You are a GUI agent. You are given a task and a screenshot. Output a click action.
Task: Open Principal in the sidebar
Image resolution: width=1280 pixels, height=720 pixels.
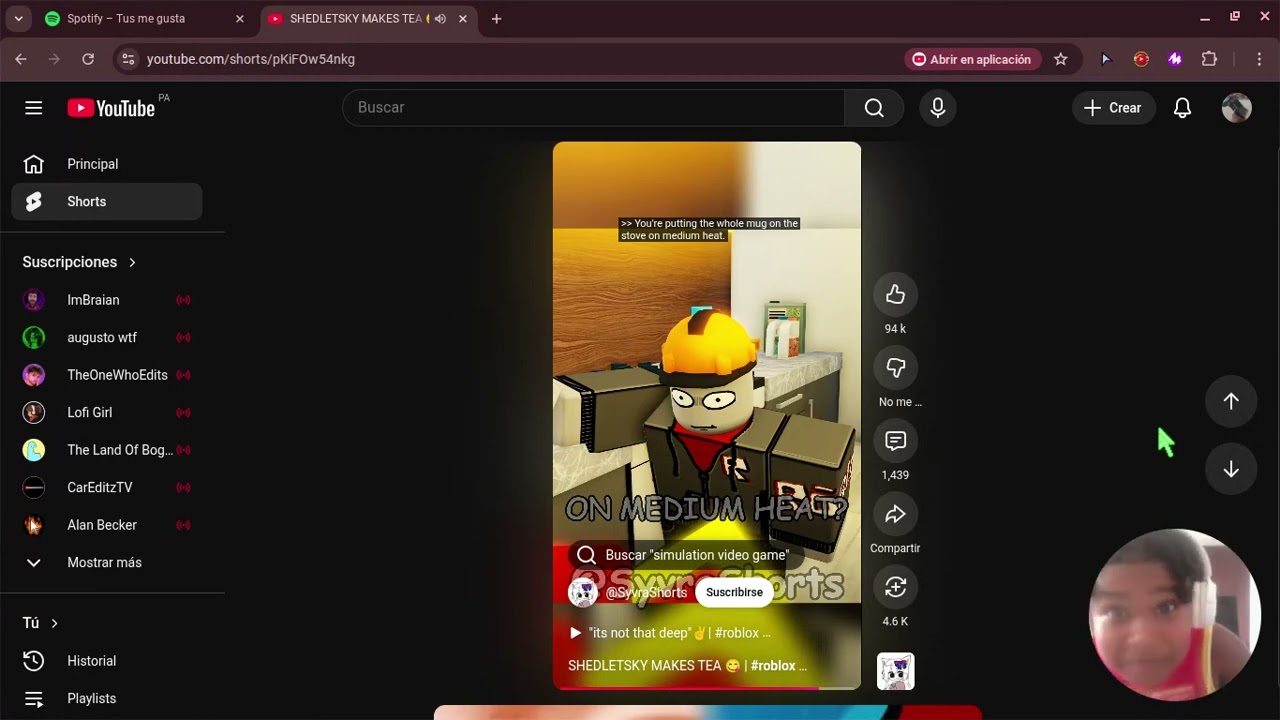107,164
